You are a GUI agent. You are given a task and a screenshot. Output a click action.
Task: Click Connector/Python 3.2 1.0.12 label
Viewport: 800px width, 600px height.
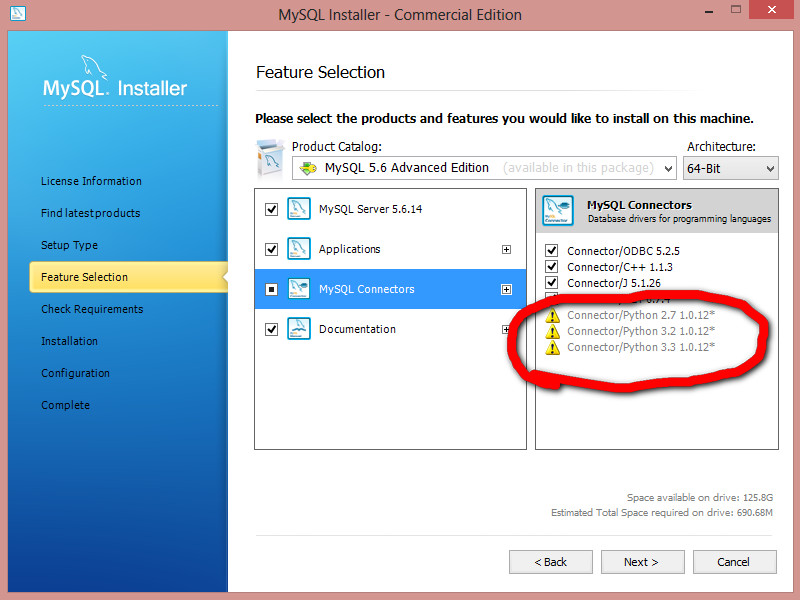(641, 331)
